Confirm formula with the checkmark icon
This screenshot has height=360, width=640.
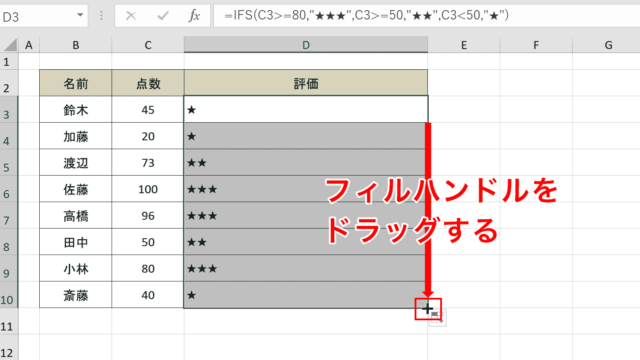[163, 16]
